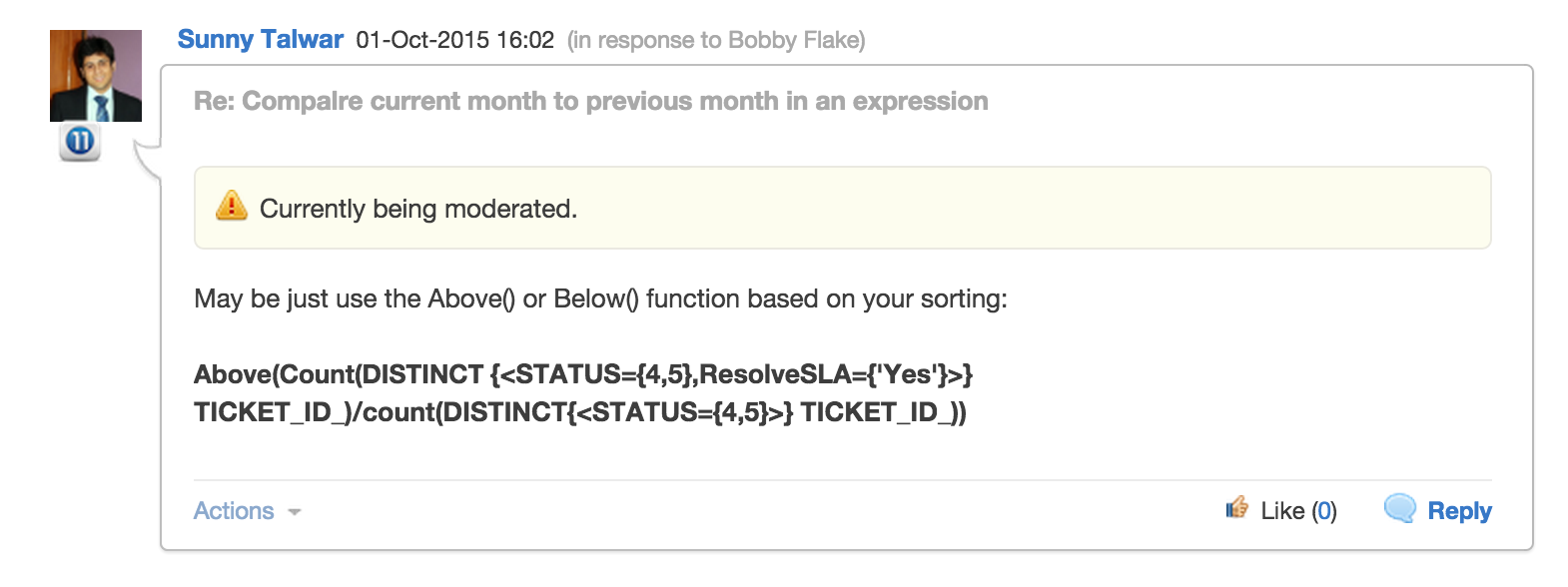Click the word "Above()" in the sentence
1568x587 pixels.
[471, 298]
